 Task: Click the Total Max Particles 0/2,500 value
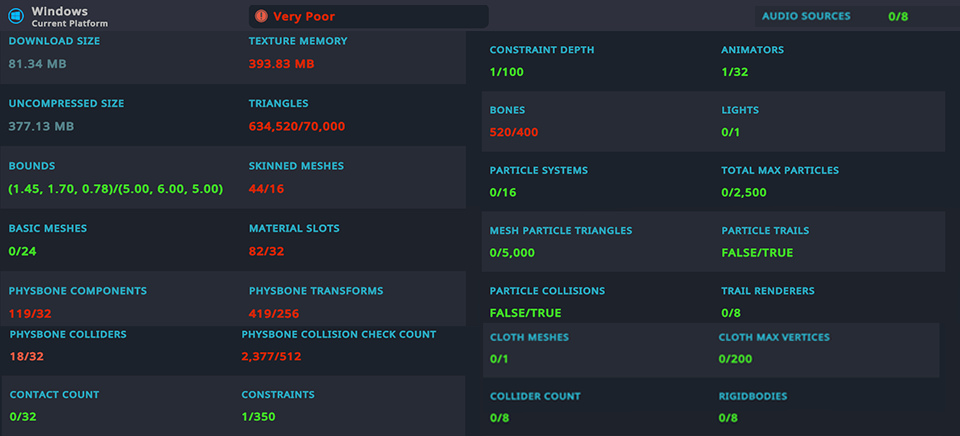743,193
